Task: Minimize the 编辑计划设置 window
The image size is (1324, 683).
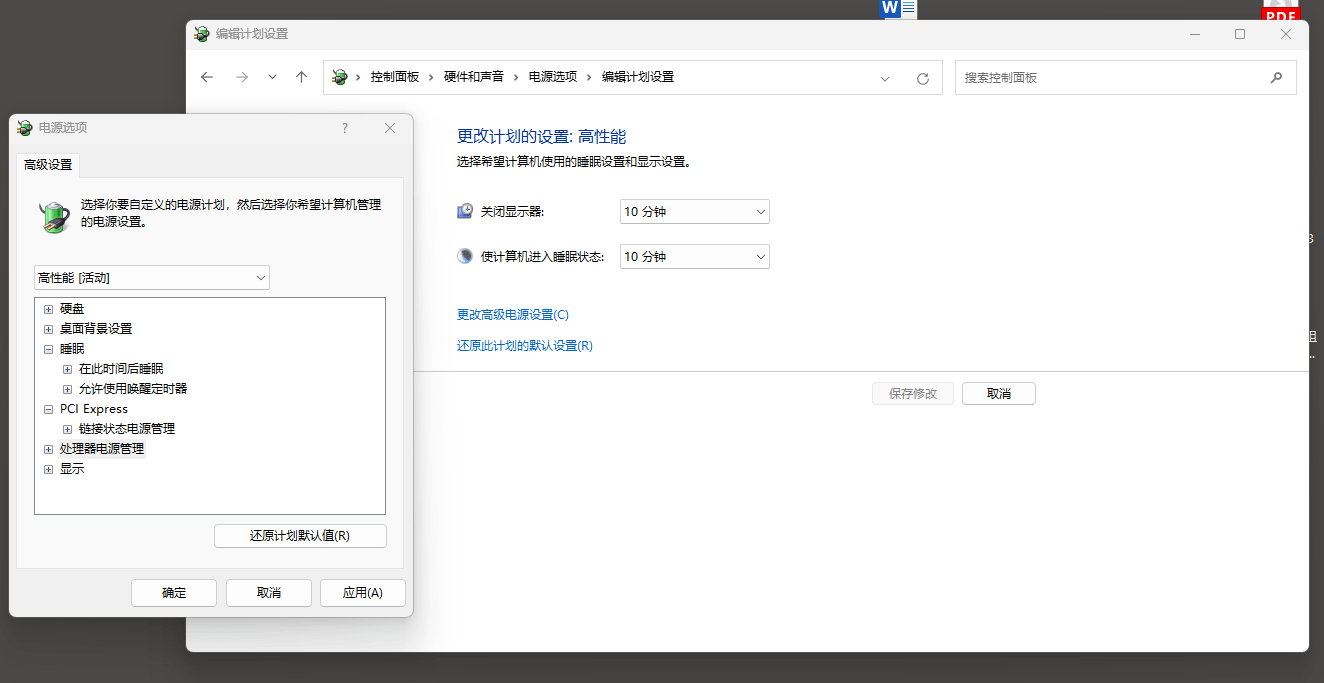Action: pyautogui.click(x=1195, y=34)
